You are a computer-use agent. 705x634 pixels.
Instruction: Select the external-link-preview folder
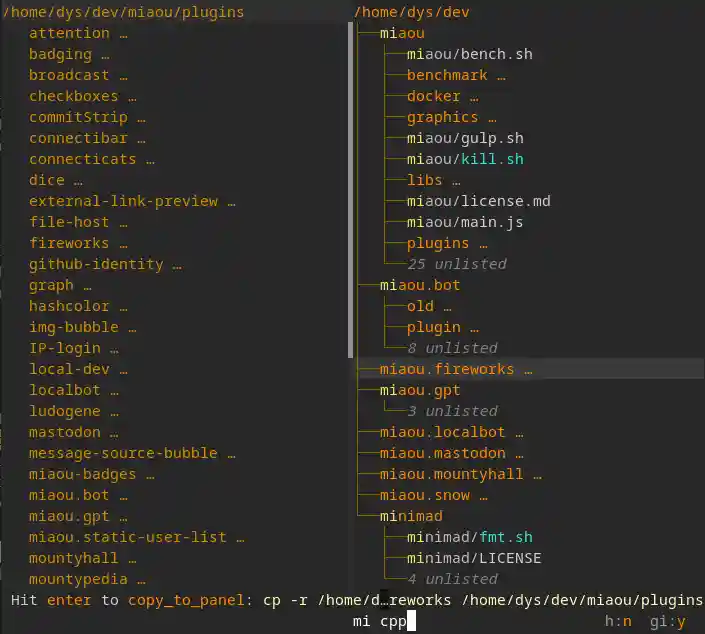[x=123, y=201]
